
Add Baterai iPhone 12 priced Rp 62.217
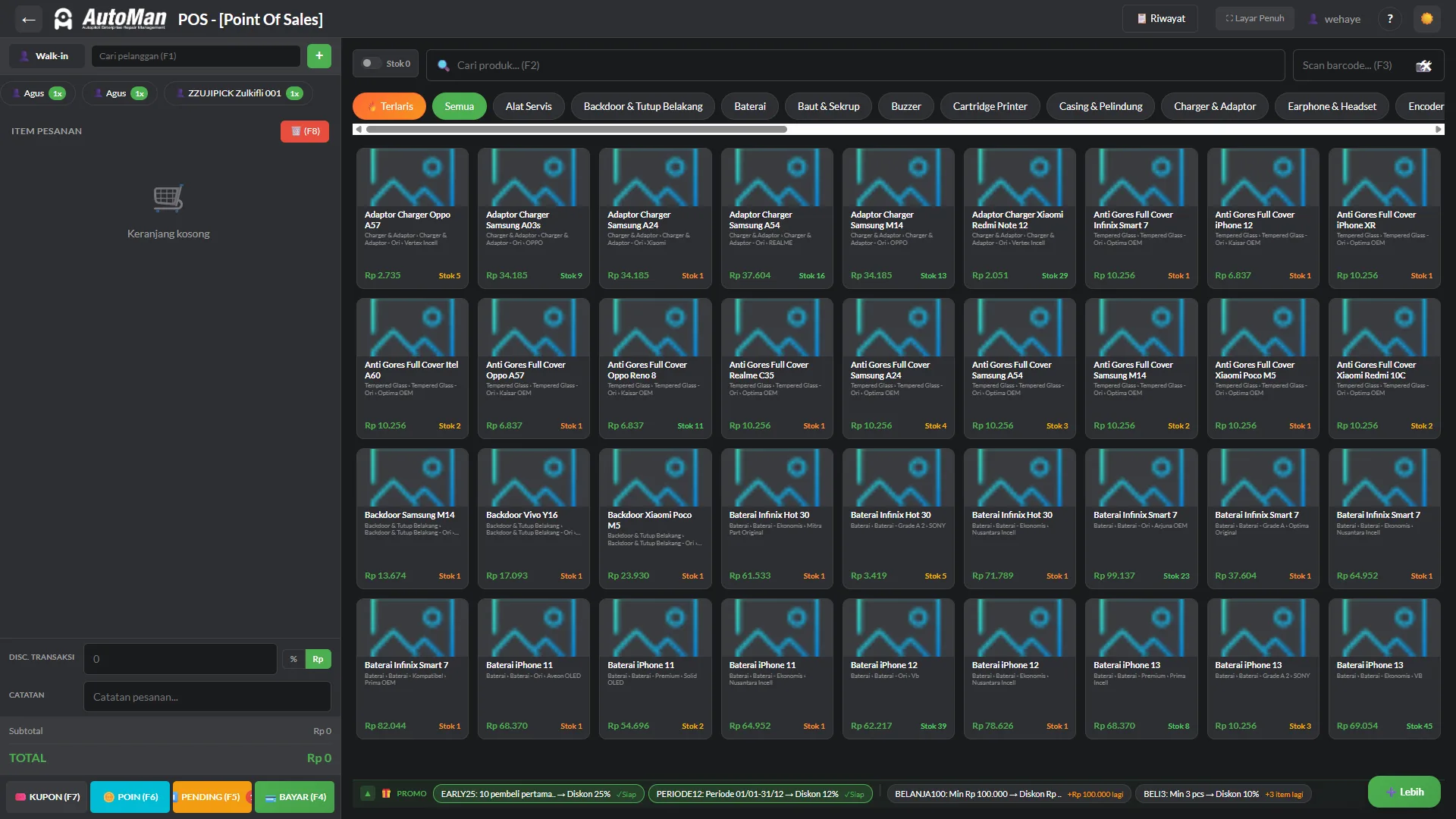[899, 669]
